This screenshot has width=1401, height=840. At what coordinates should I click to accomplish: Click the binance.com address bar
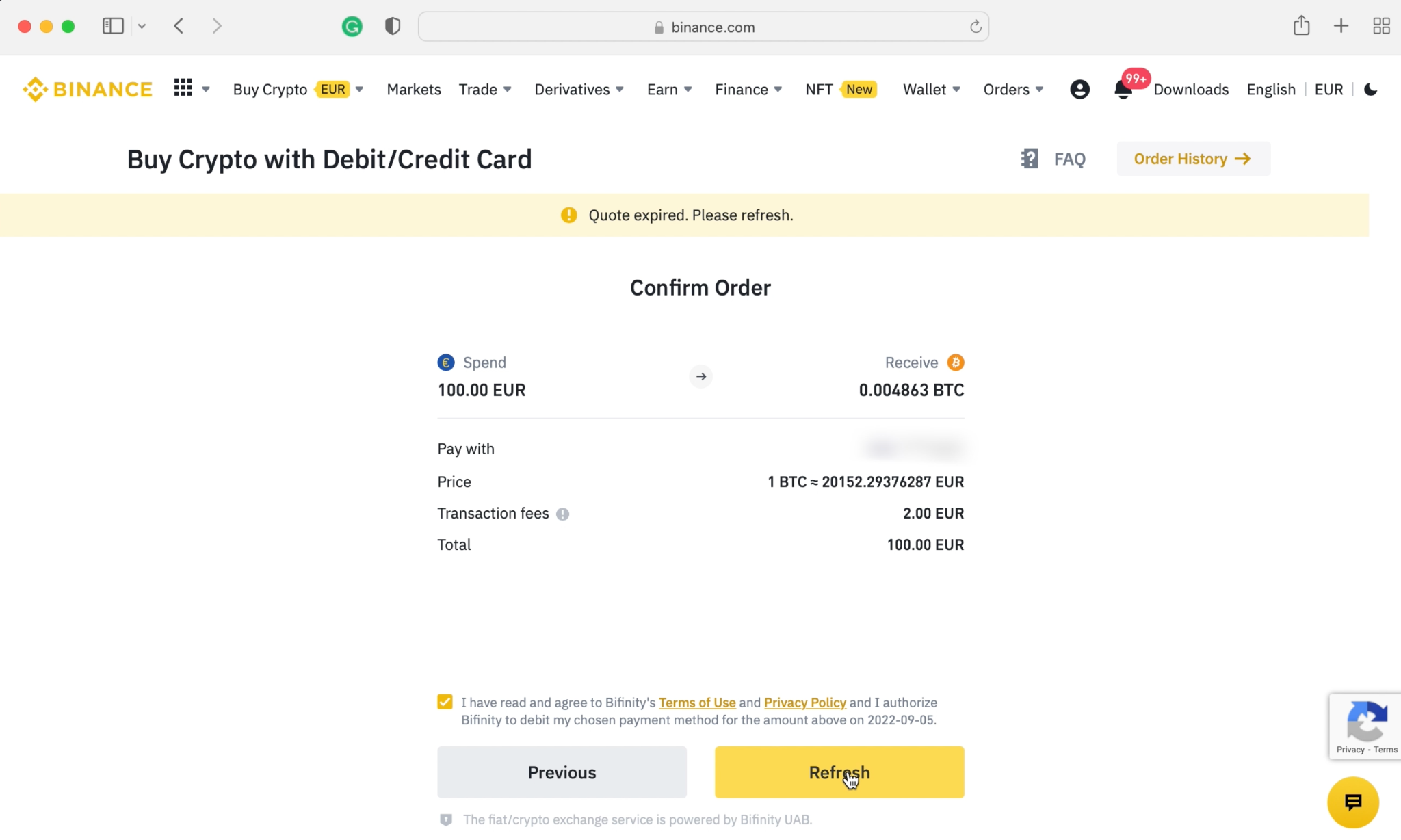coord(703,27)
